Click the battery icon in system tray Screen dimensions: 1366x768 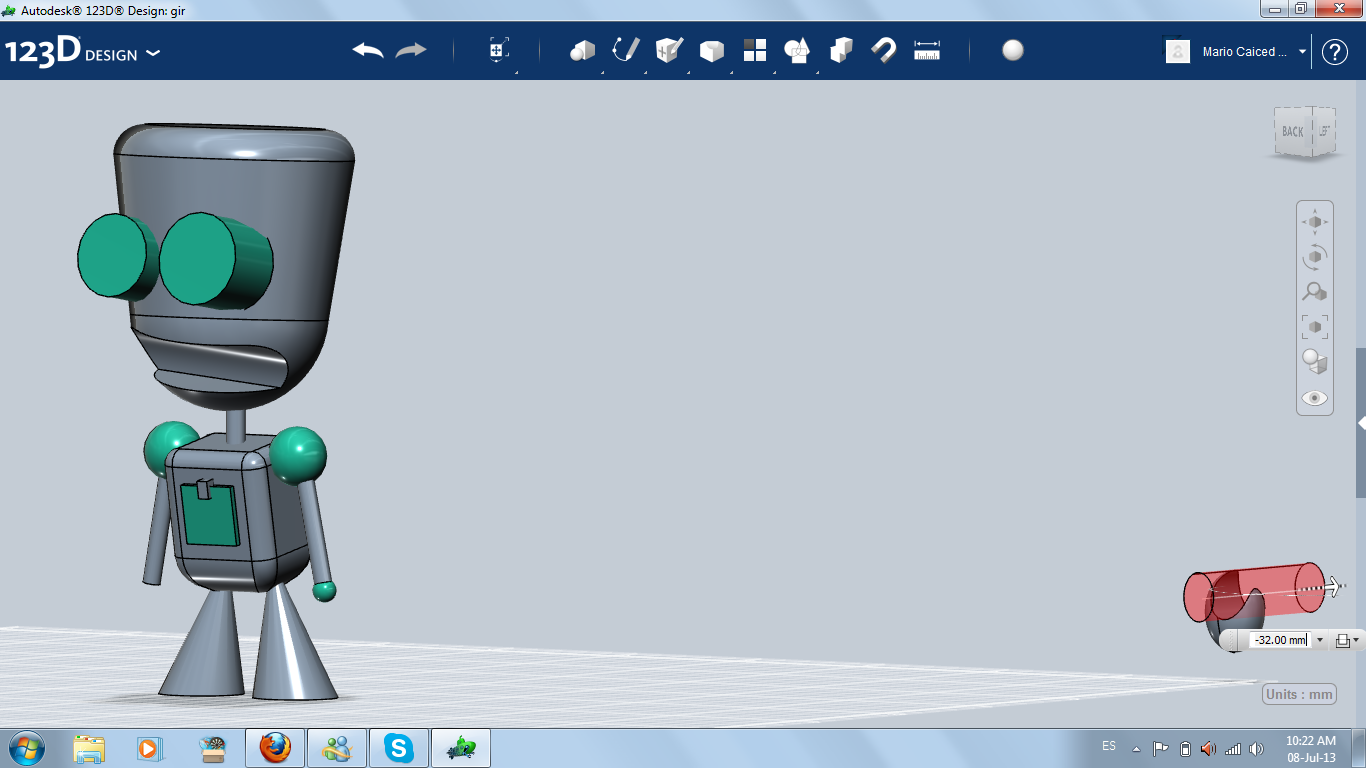pos(1185,748)
